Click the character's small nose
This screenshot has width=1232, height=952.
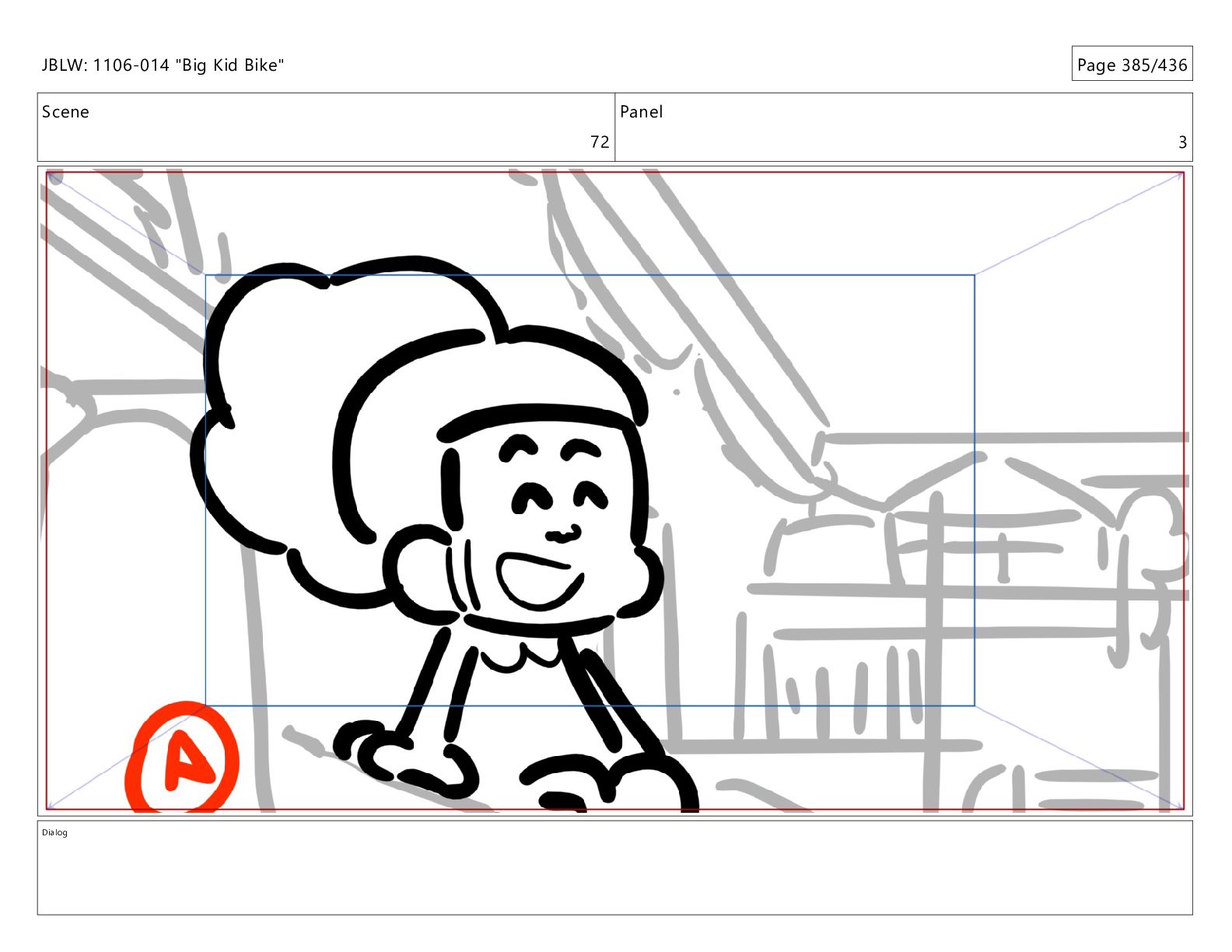[562, 535]
